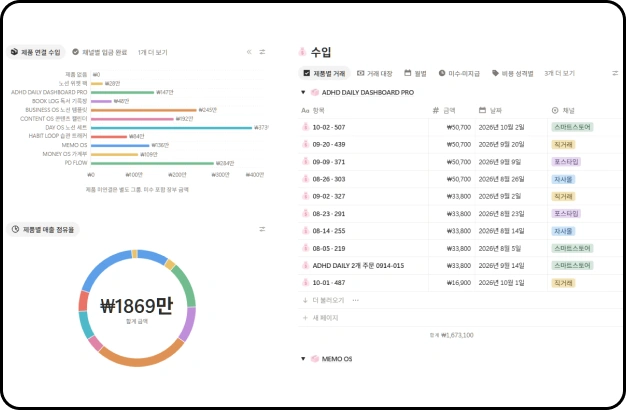Click the ₩1869만 total in donut center
The width and height of the screenshot is (626, 410).
point(137,306)
